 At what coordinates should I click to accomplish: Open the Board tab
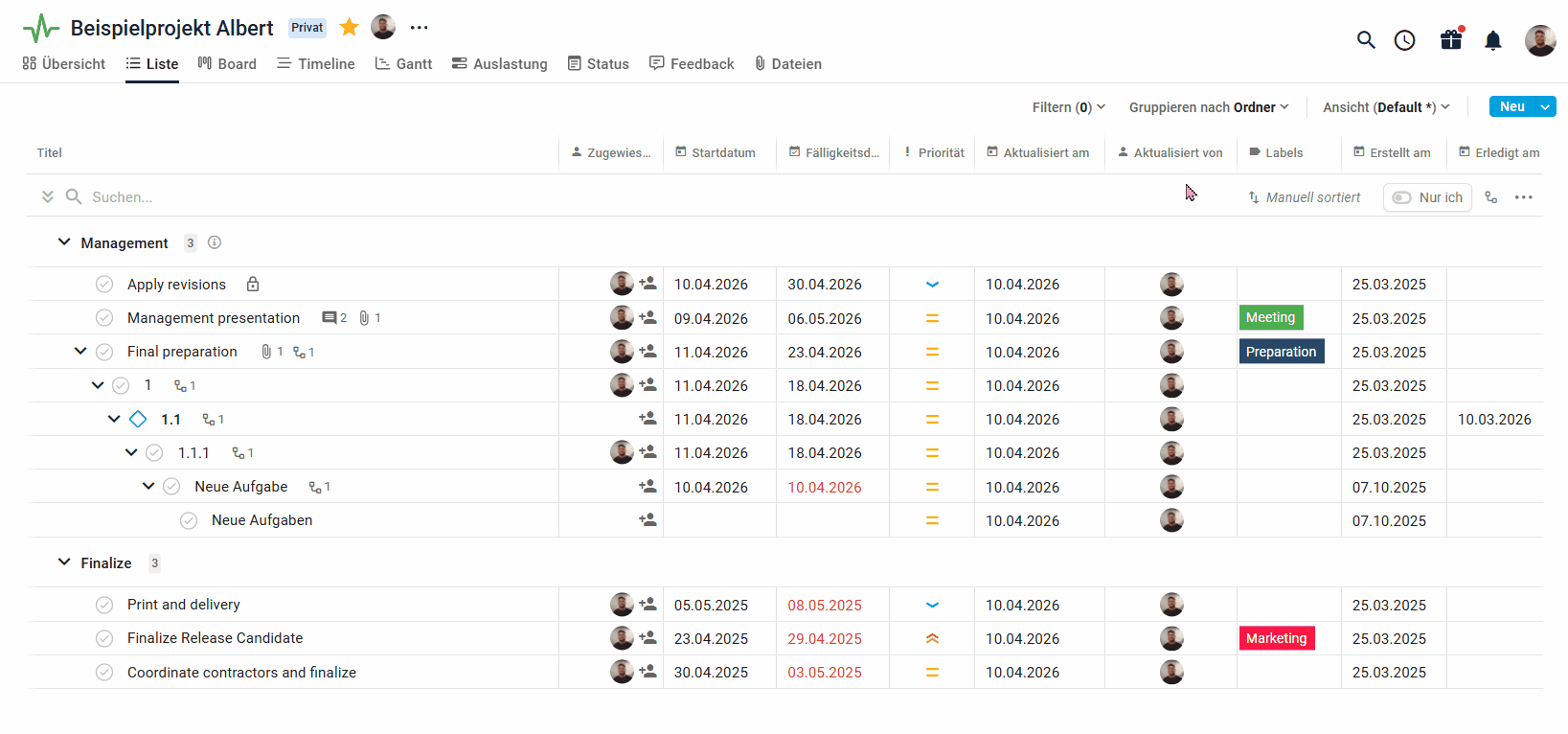point(227,64)
